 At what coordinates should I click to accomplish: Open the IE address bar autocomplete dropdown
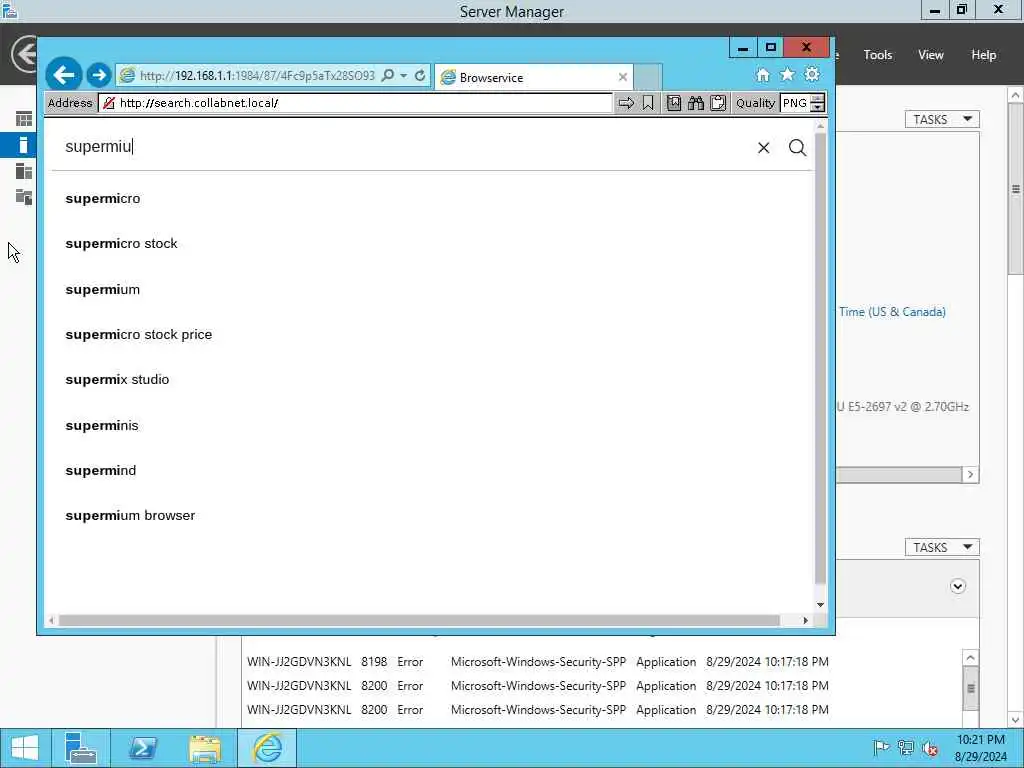[x=404, y=76]
